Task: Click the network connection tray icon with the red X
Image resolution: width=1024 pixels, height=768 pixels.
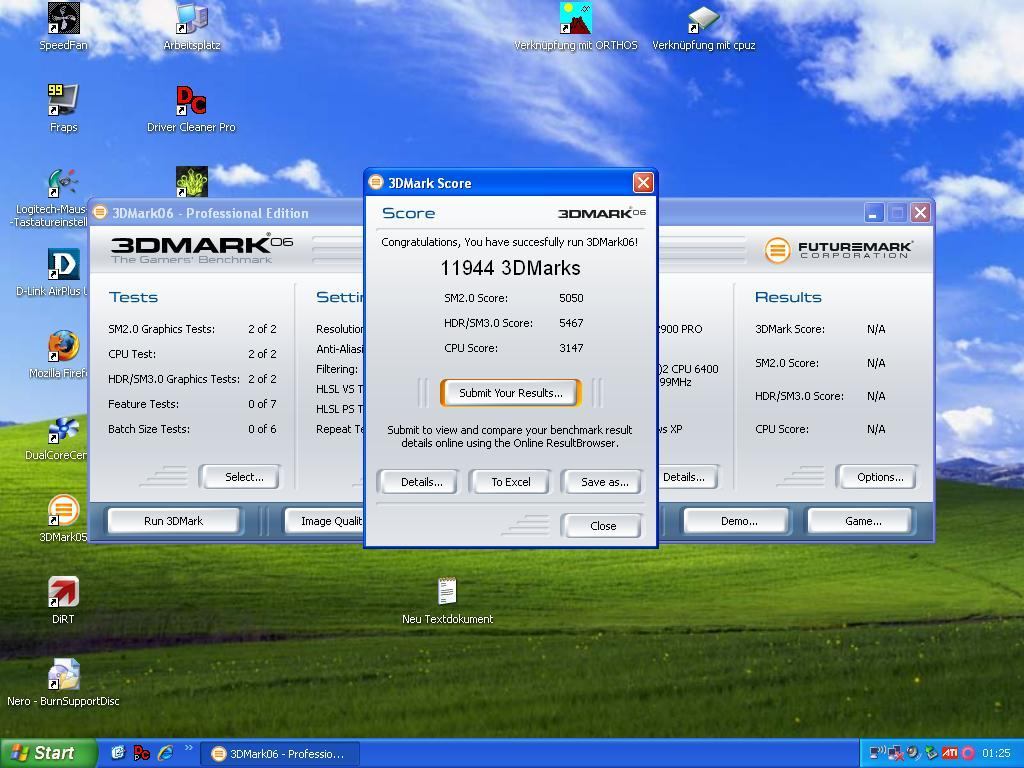Action: click(x=895, y=753)
